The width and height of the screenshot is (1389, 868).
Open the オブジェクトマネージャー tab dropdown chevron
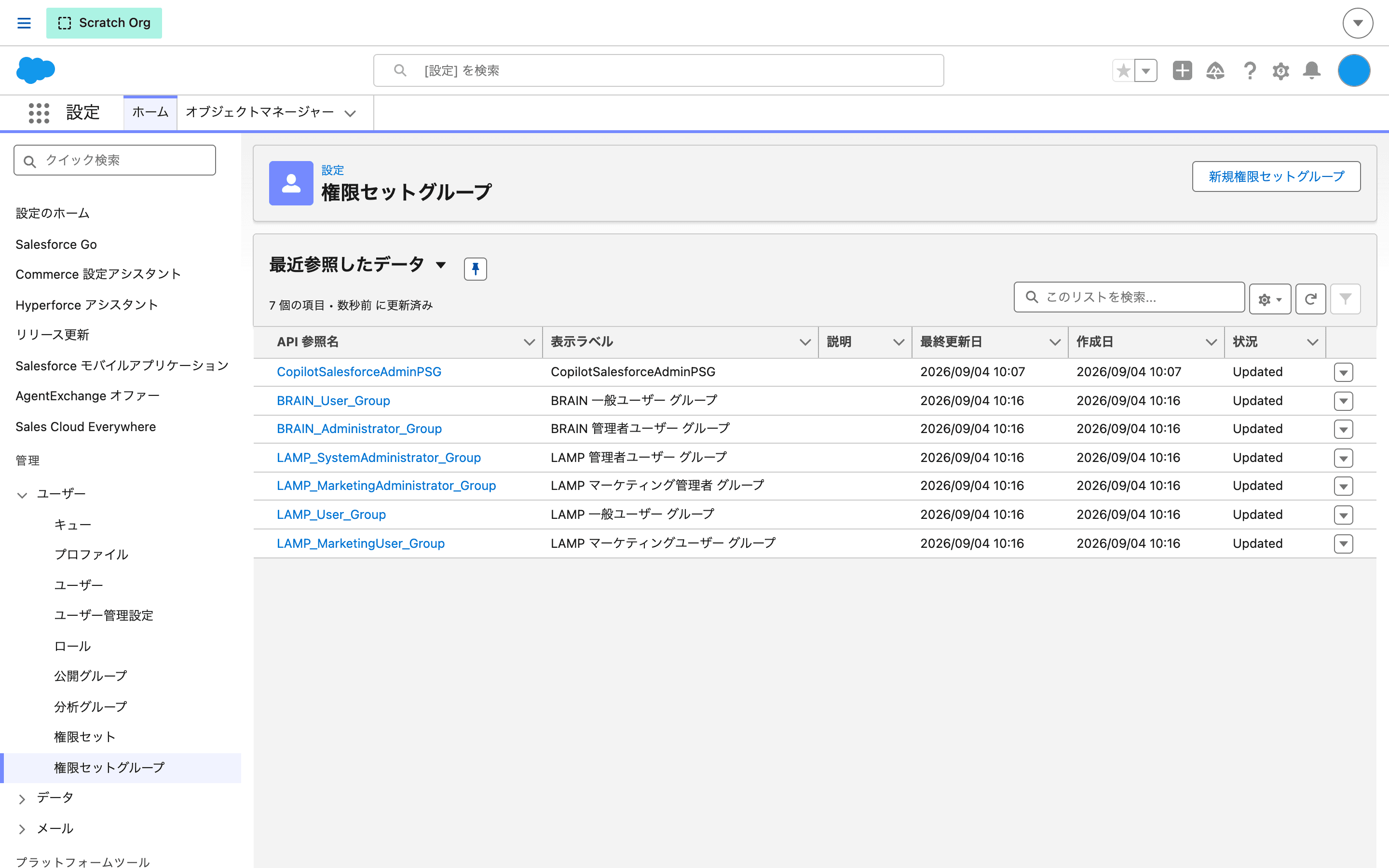[x=350, y=113]
